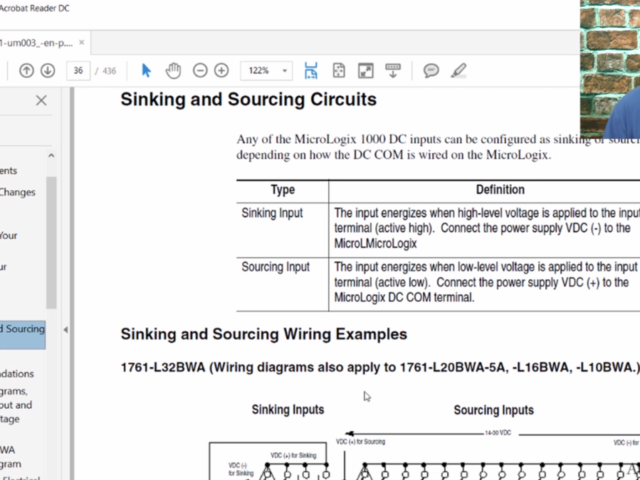Open the bookmark ending in 'Your'
Screen dimensions: 640x480
[9, 236]
